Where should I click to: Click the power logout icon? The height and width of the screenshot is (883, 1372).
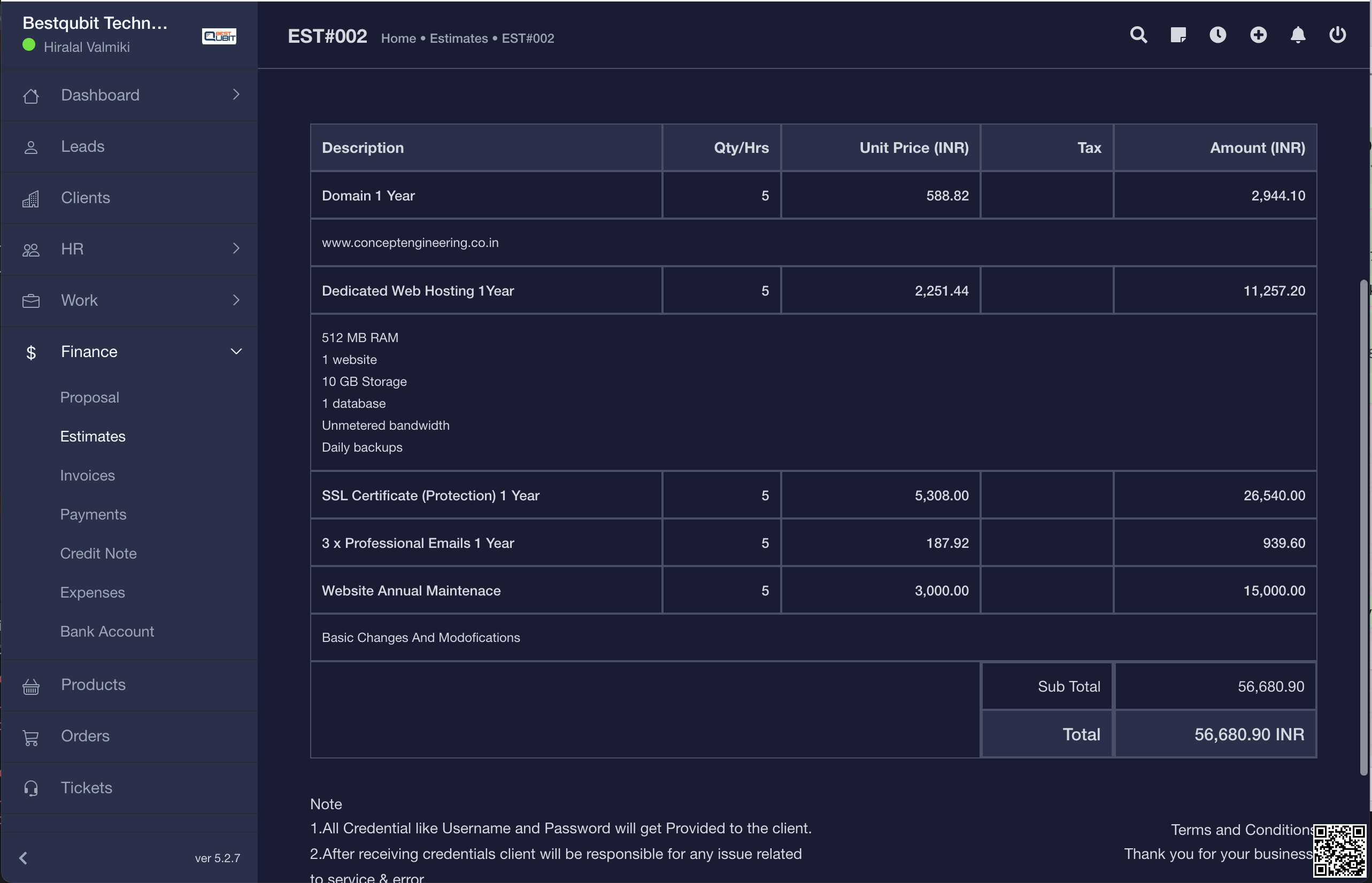click(1337, 35)
